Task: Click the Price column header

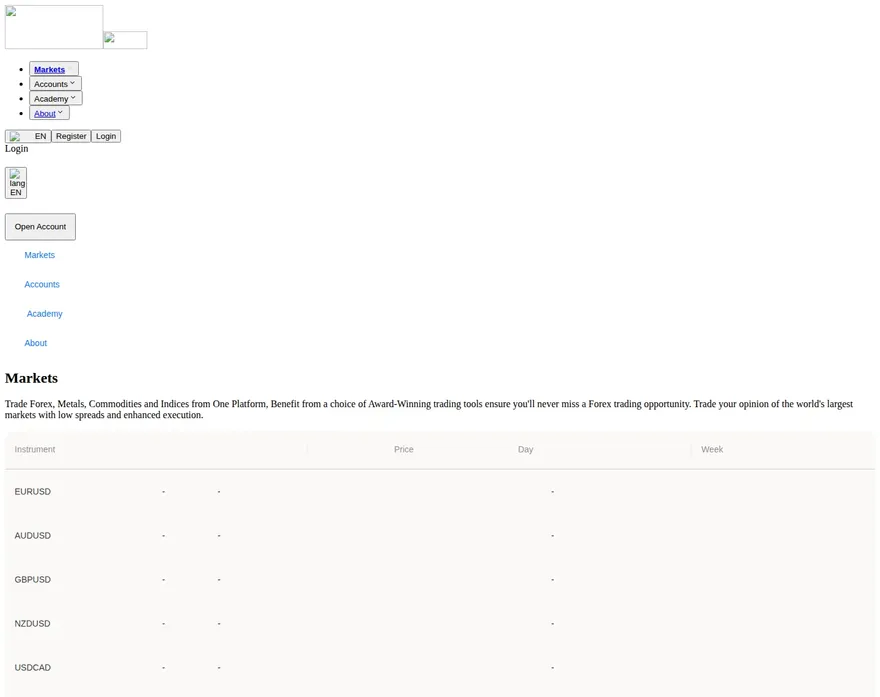Action: tap(404, 449)
